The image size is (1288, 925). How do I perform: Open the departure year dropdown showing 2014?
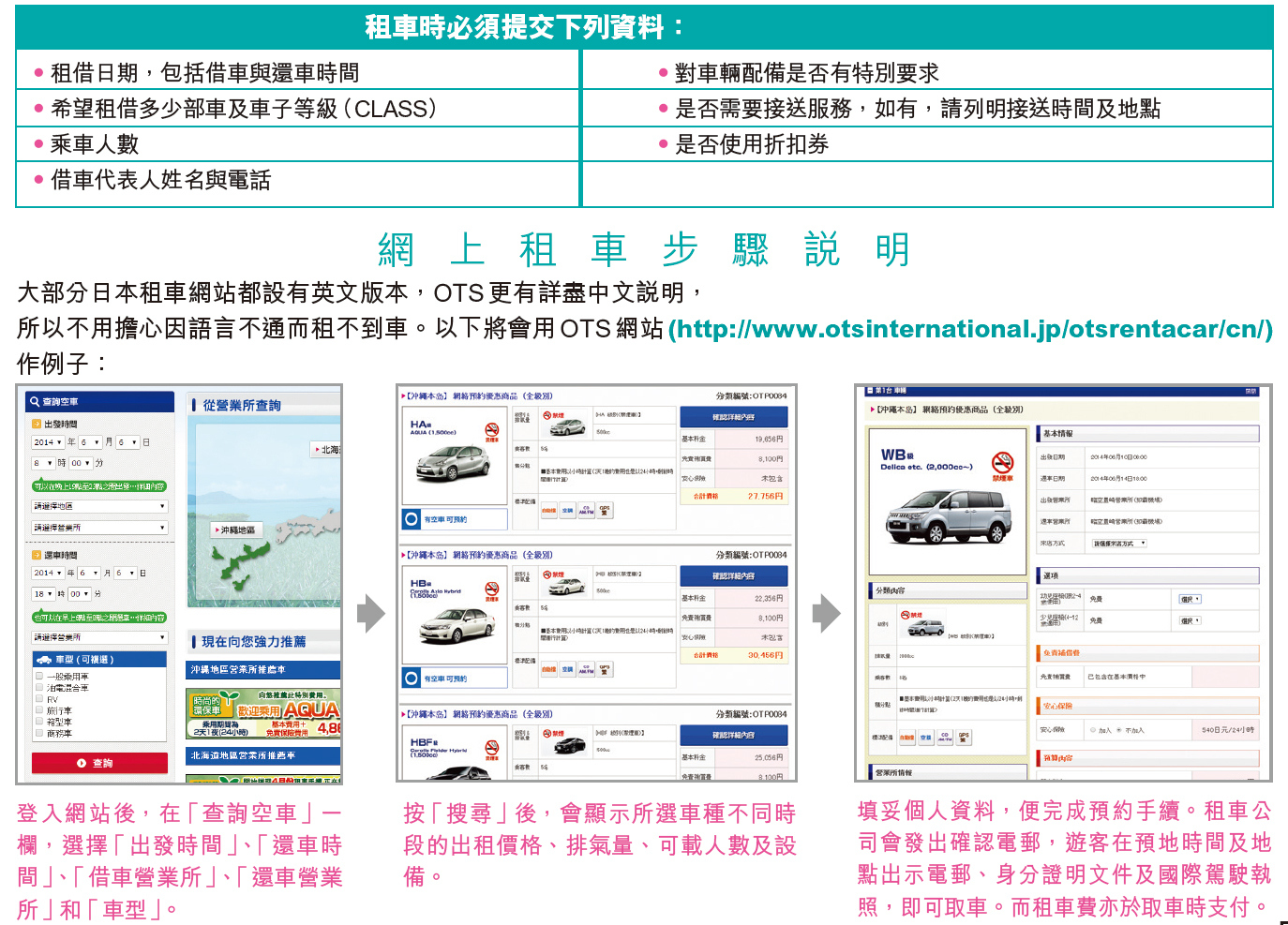(x=48, y=442)
